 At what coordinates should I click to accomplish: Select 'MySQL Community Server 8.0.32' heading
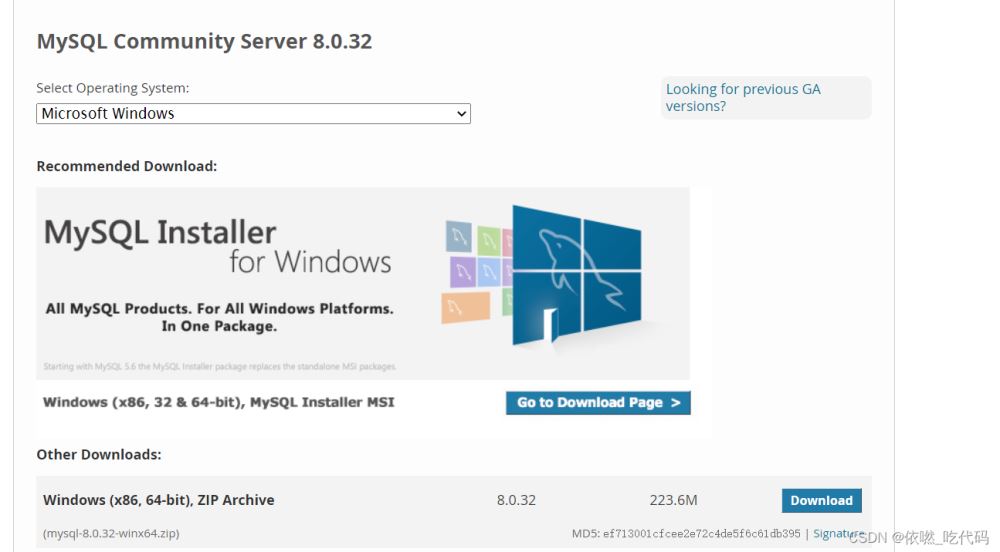(x=204, y=41)
